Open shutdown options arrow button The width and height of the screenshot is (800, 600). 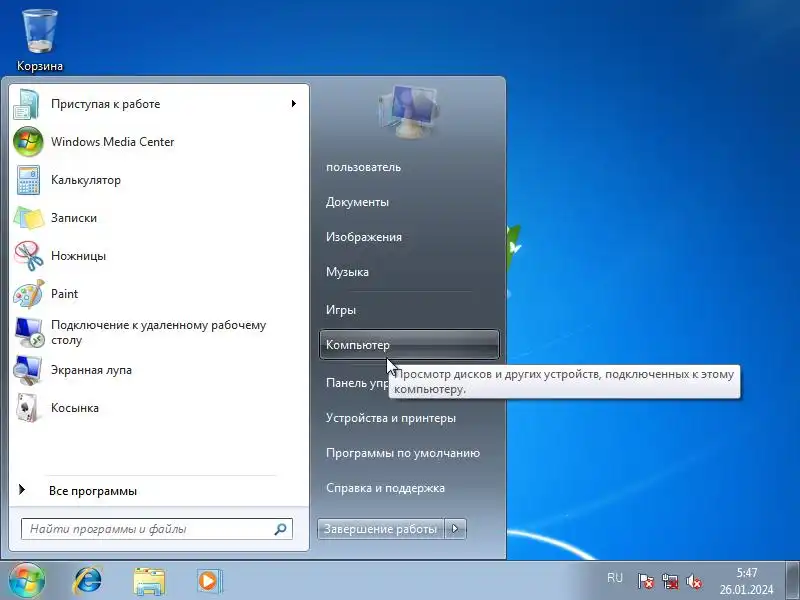(x=456, y=529)
